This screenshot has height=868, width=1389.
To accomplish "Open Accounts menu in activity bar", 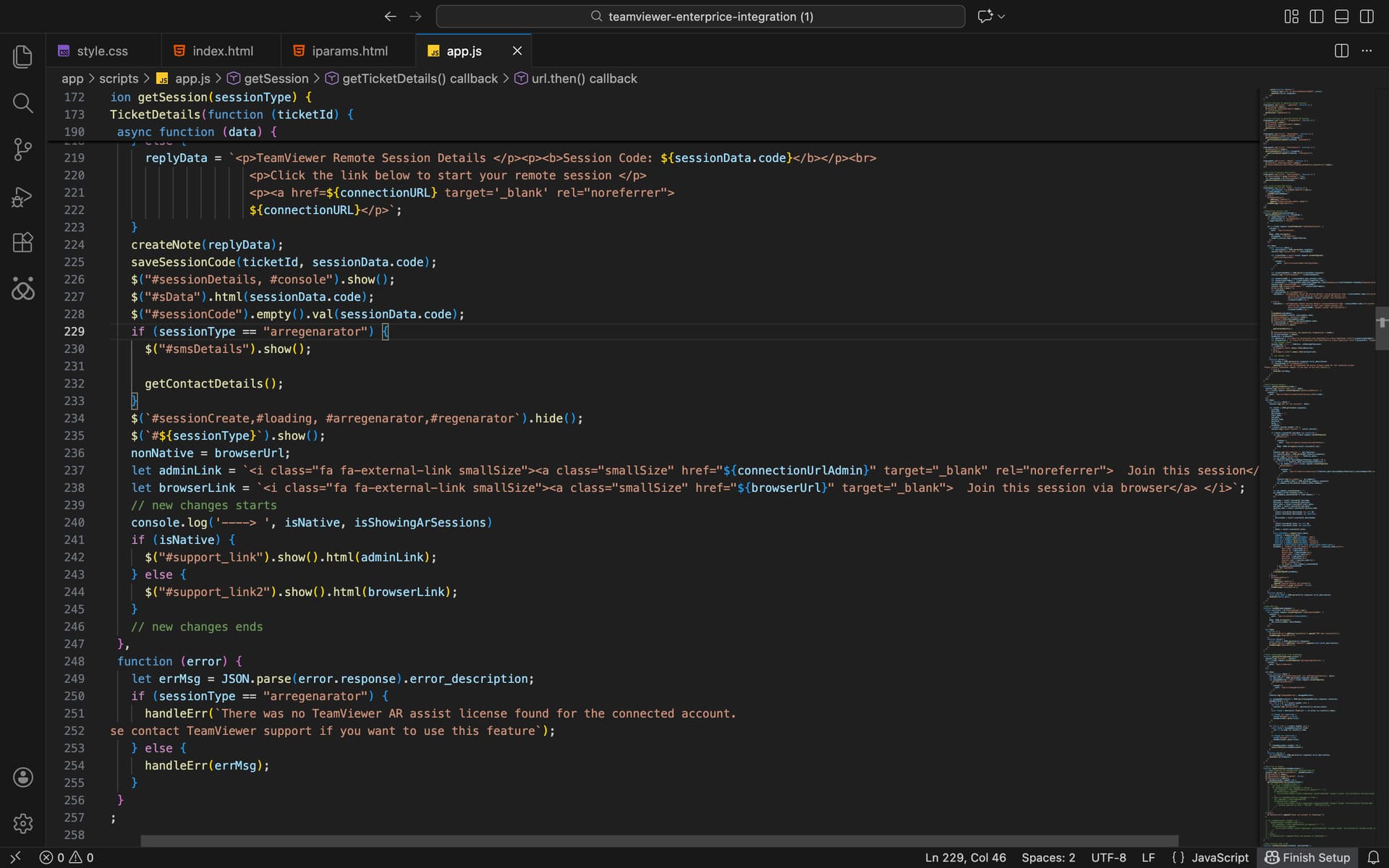I will tap(23, 777).
